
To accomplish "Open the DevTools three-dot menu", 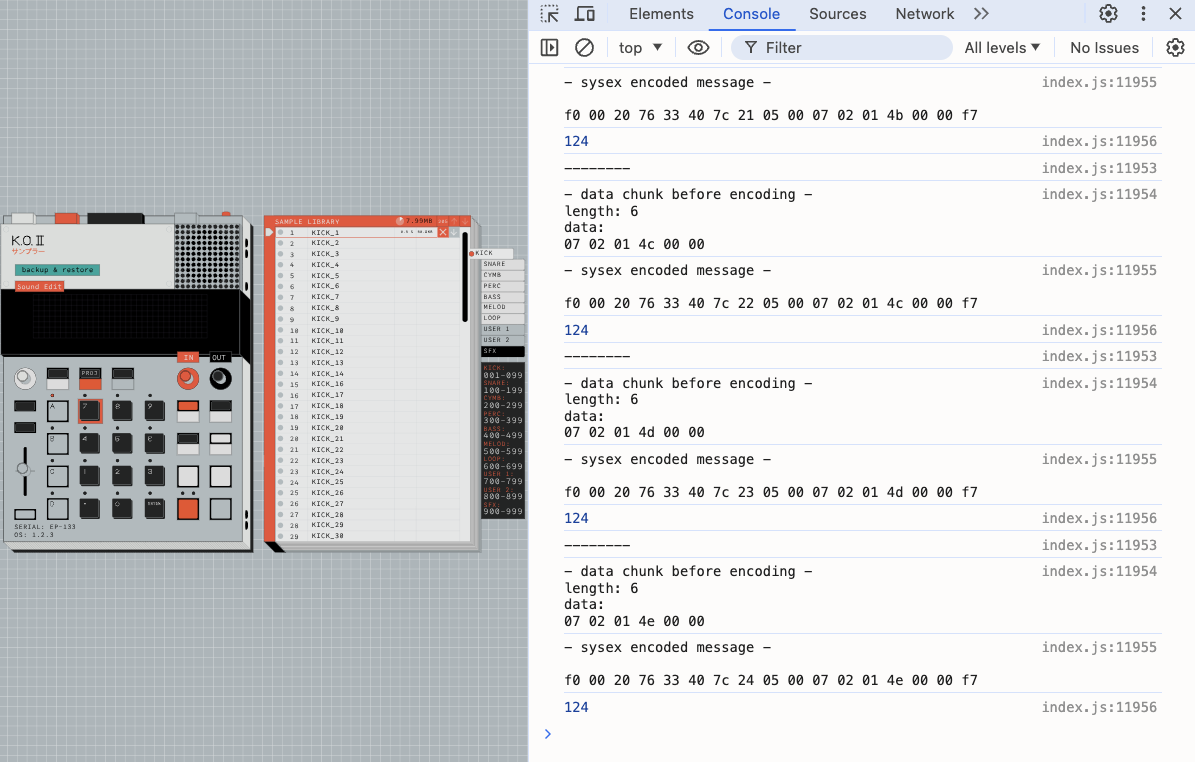I will point(1143,14).
